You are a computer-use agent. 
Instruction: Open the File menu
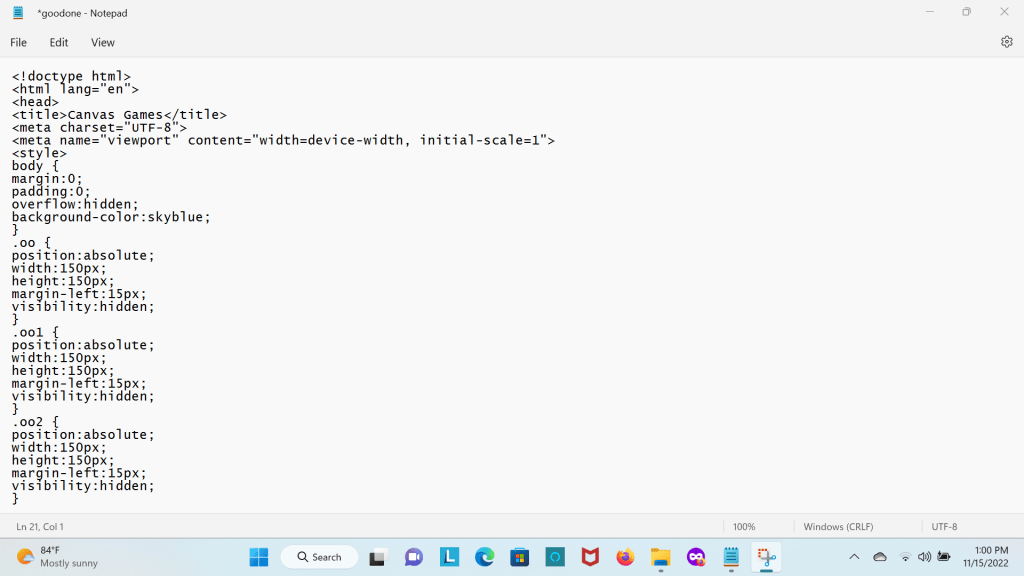[19, 43]
